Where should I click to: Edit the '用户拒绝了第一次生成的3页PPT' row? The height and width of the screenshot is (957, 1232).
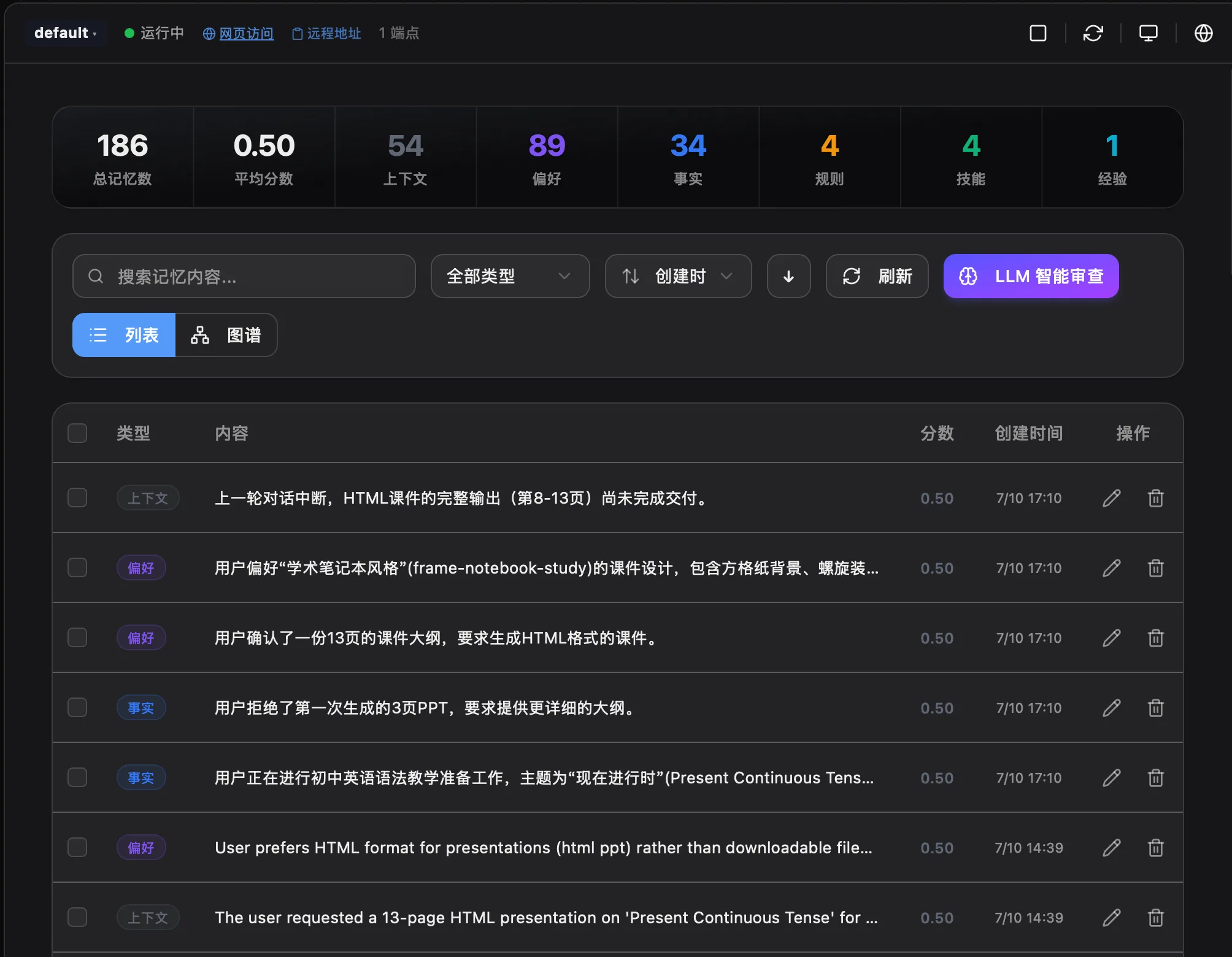coord(1111,708)
